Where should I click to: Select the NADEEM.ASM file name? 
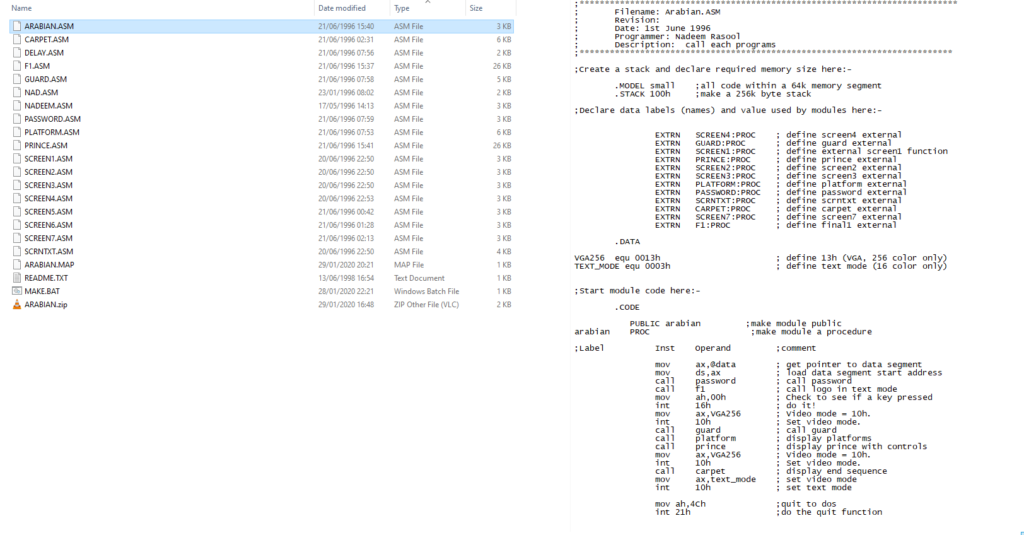(x=48, y=105)
